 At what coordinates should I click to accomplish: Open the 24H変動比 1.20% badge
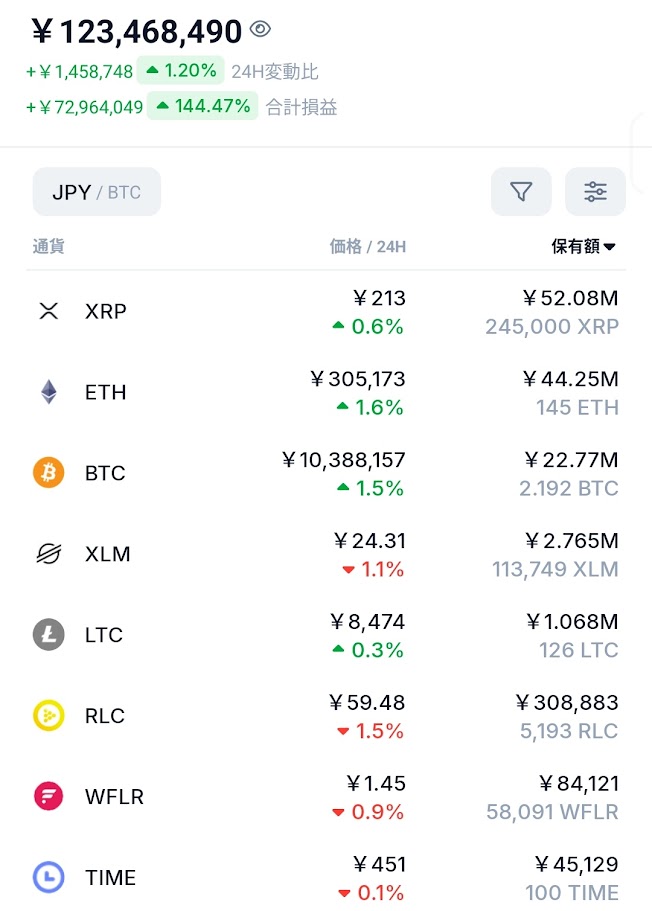(181, 71)
